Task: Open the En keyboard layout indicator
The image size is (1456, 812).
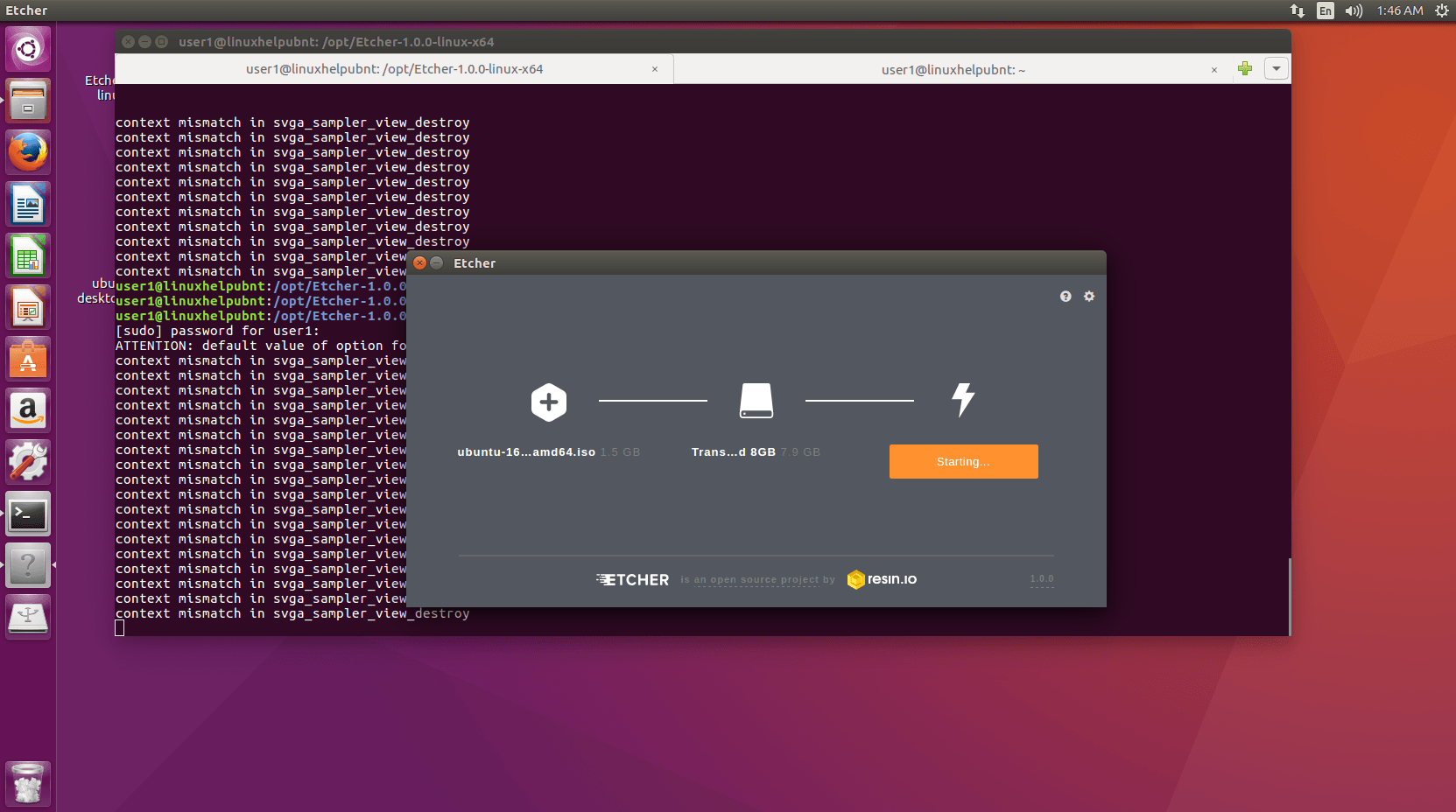Action: 1326,10
